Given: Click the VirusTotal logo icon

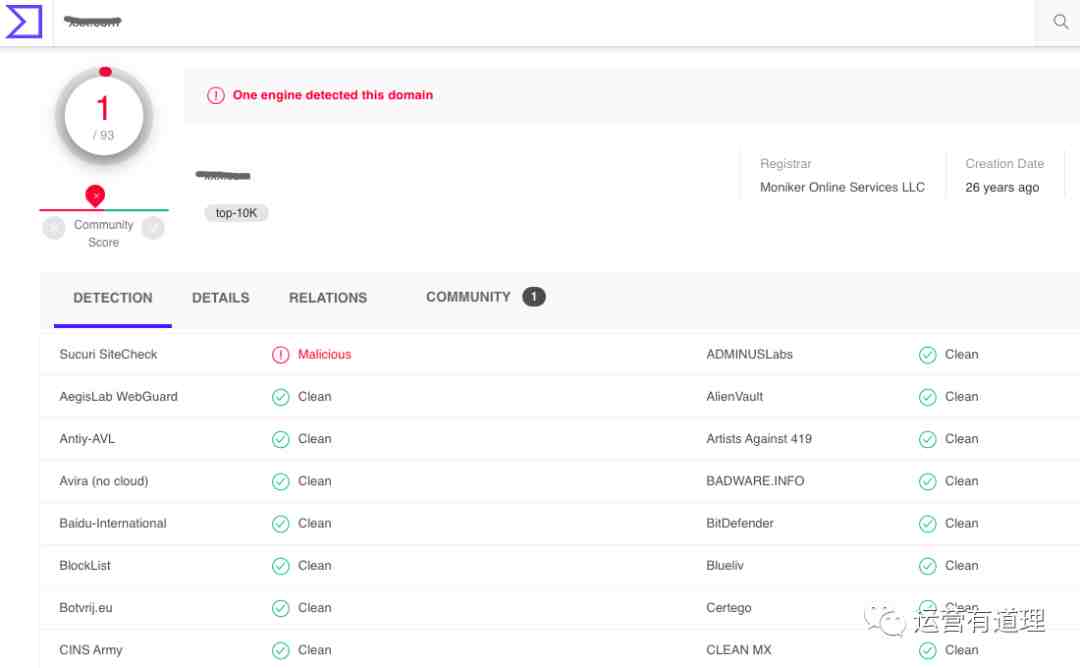Looking at the screenshot, I should [x=24, y=21].
